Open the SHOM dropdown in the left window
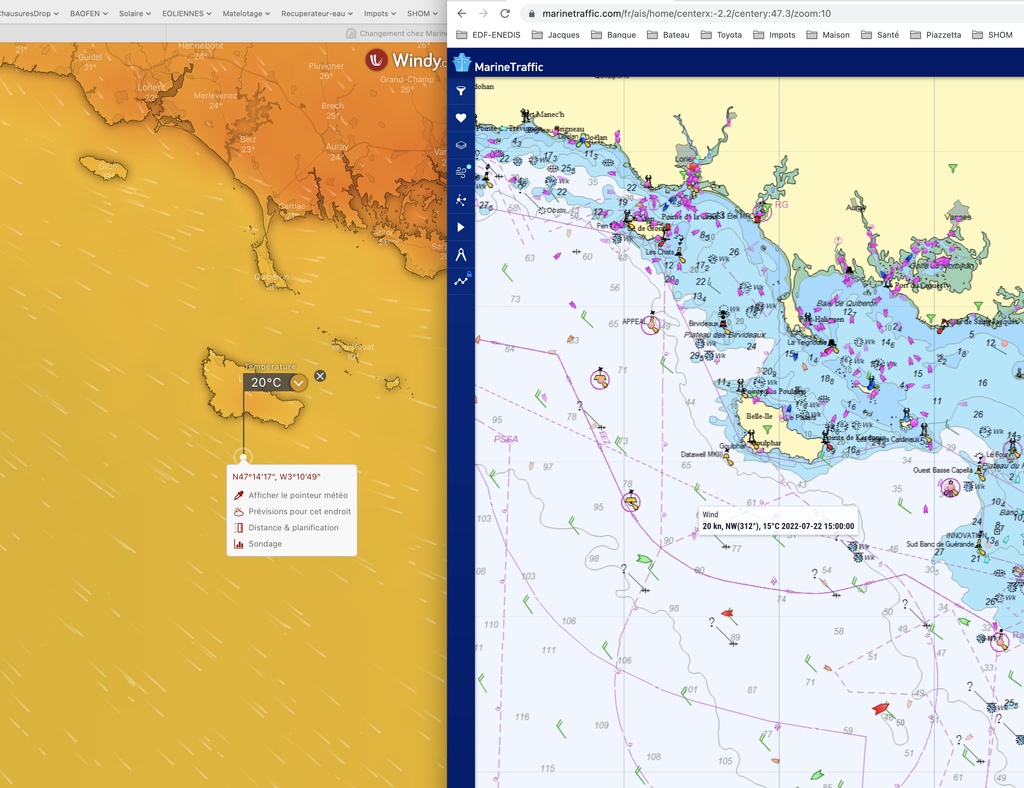The width and height of the screenshot is (1024, 788). point(423,13)
